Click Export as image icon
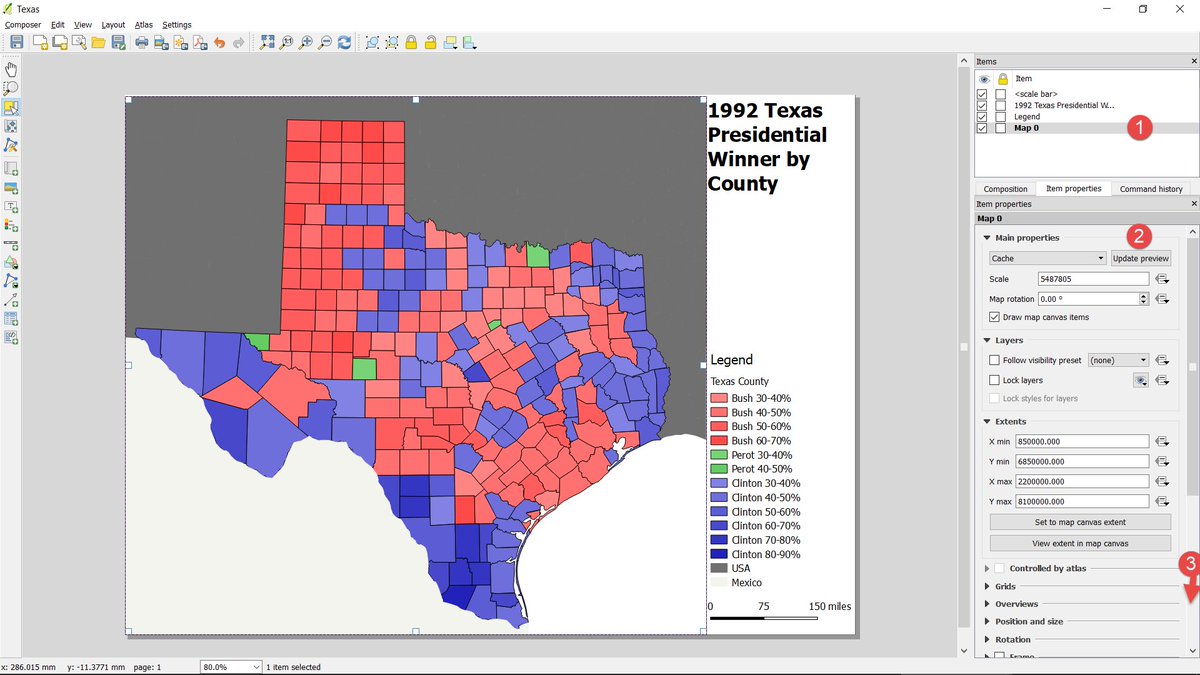The width and height of the screenshot is (1200, 675). coord(161,42)
